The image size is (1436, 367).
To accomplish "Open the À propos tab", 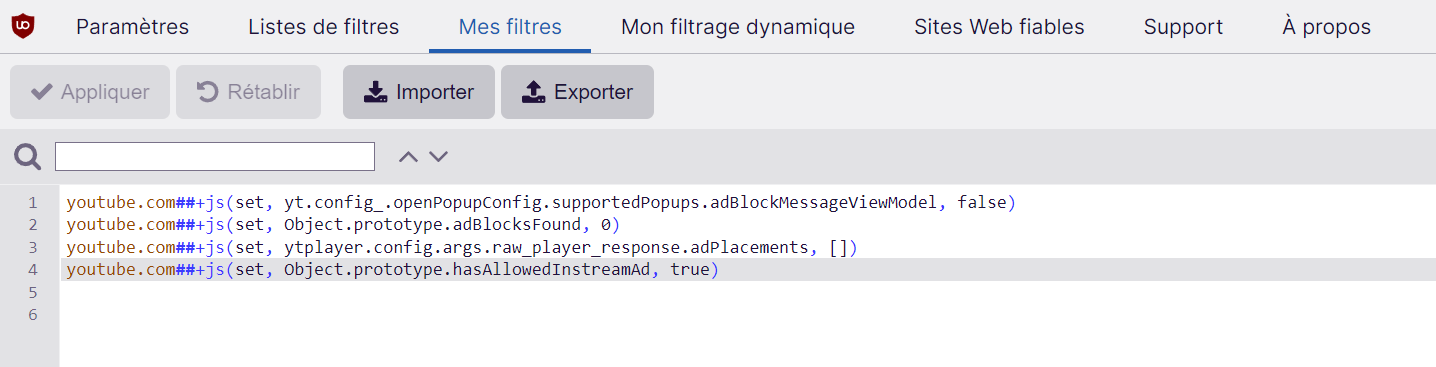I will pos(1326,27).
